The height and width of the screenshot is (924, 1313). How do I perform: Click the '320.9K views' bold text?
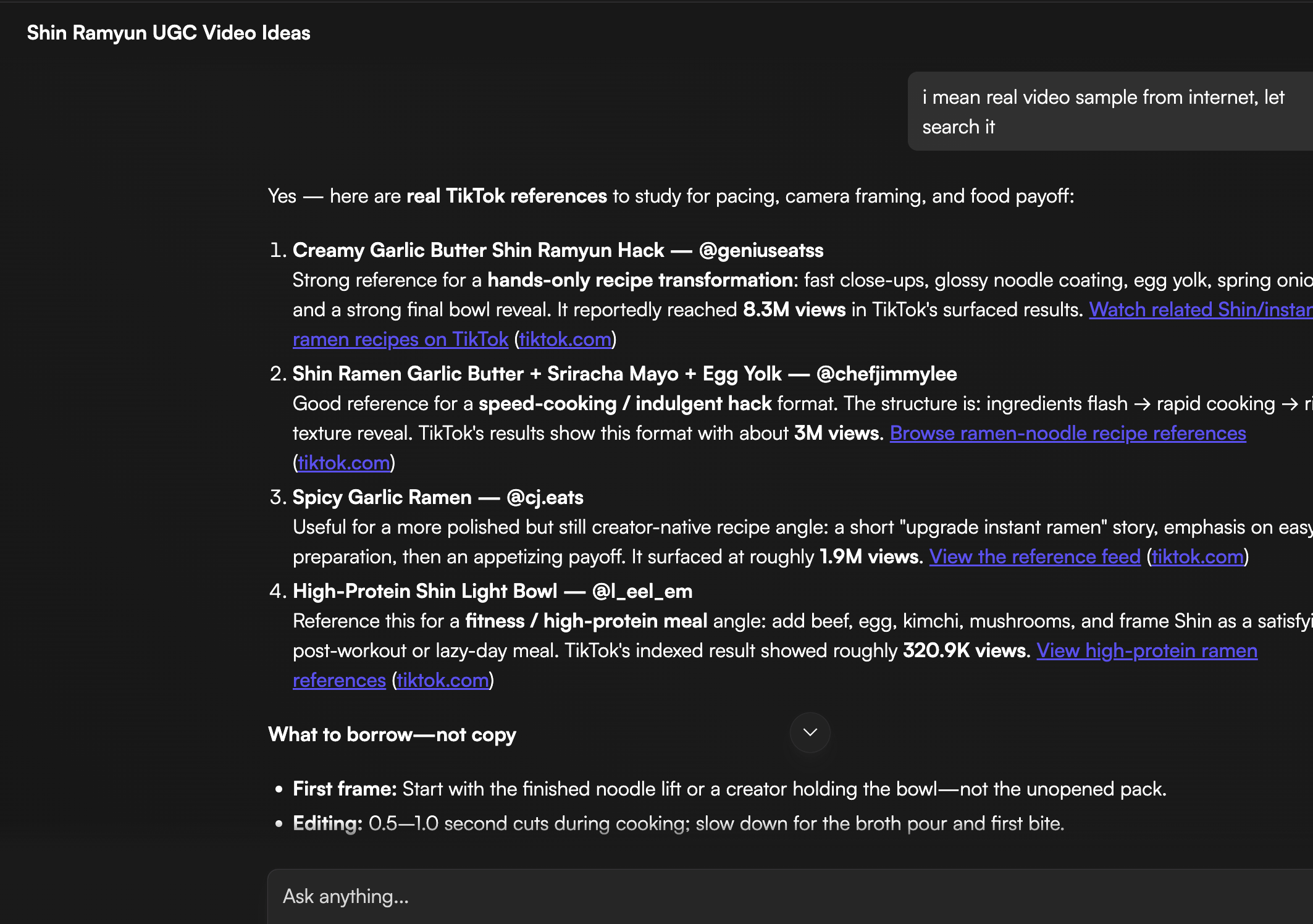coord(966,650)
